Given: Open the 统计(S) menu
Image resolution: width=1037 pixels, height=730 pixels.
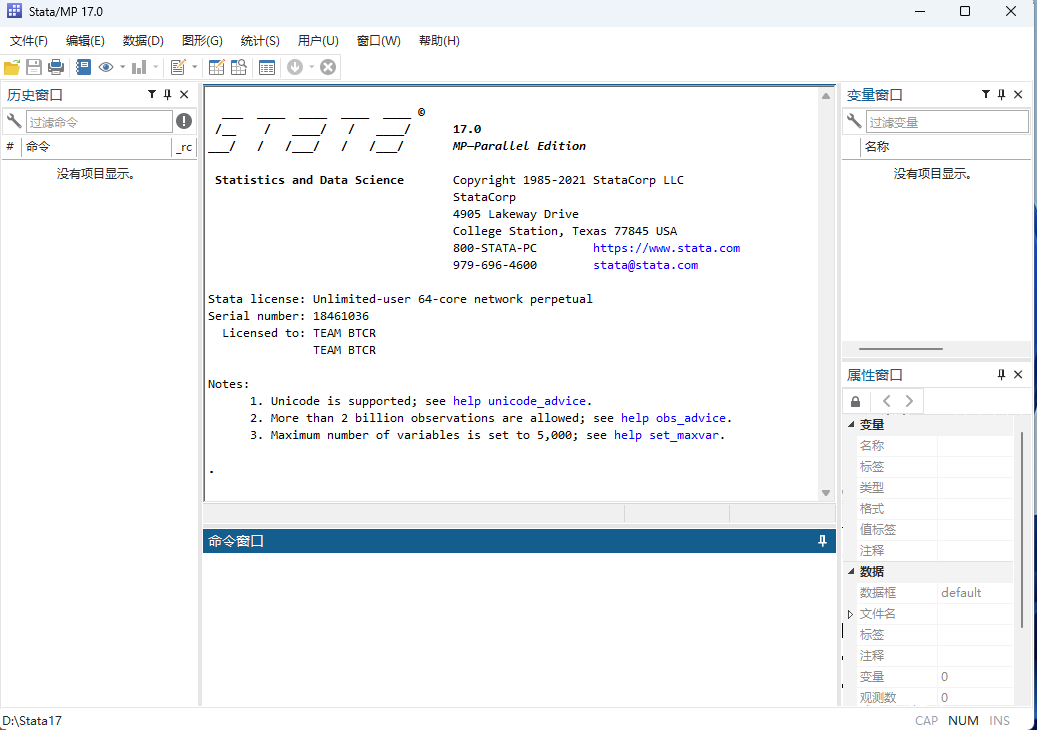Looking at the screenshot, I should coord(260,41).
